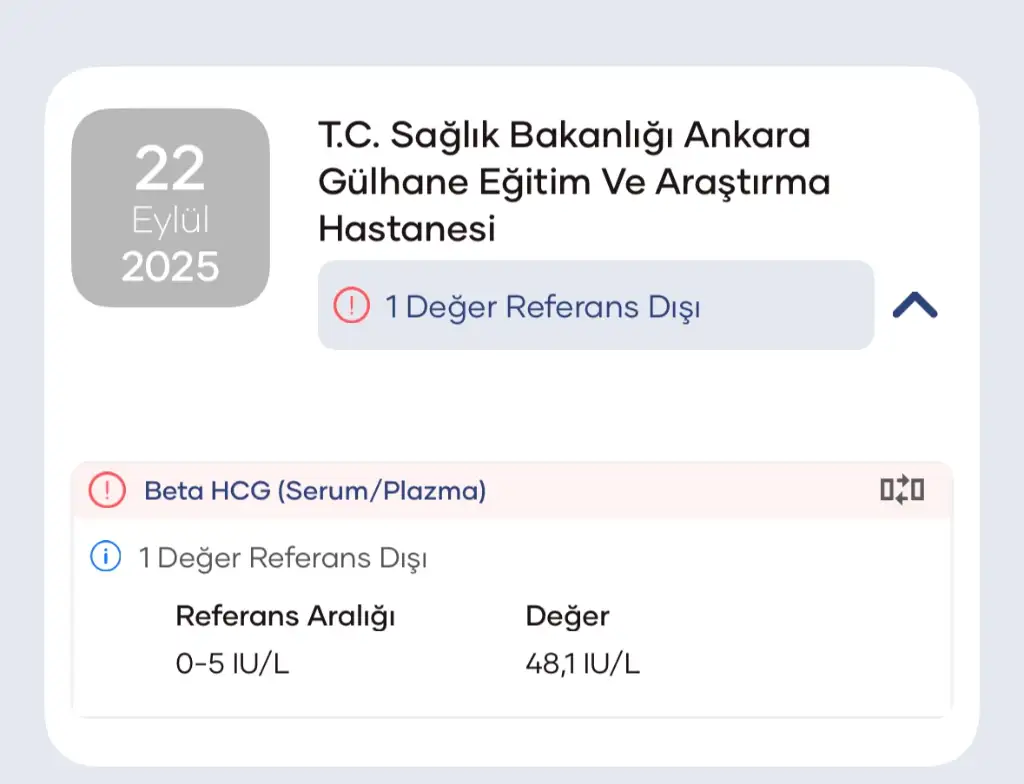Click the 'T.C. Sağlık Bakanlığı Ankara' title line

pyautogui.click(x=564, y=135)
